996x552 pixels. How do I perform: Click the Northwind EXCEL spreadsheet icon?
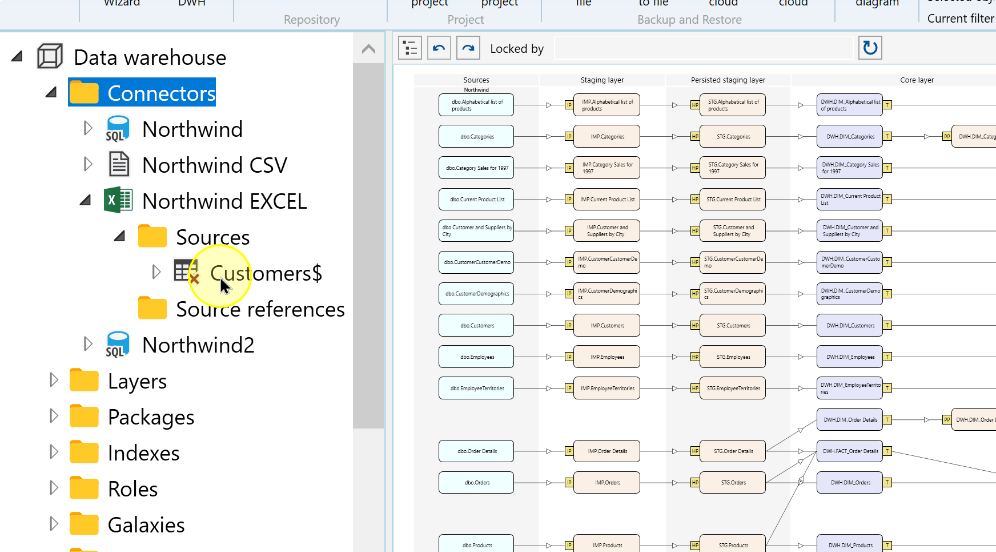(118, 201)
